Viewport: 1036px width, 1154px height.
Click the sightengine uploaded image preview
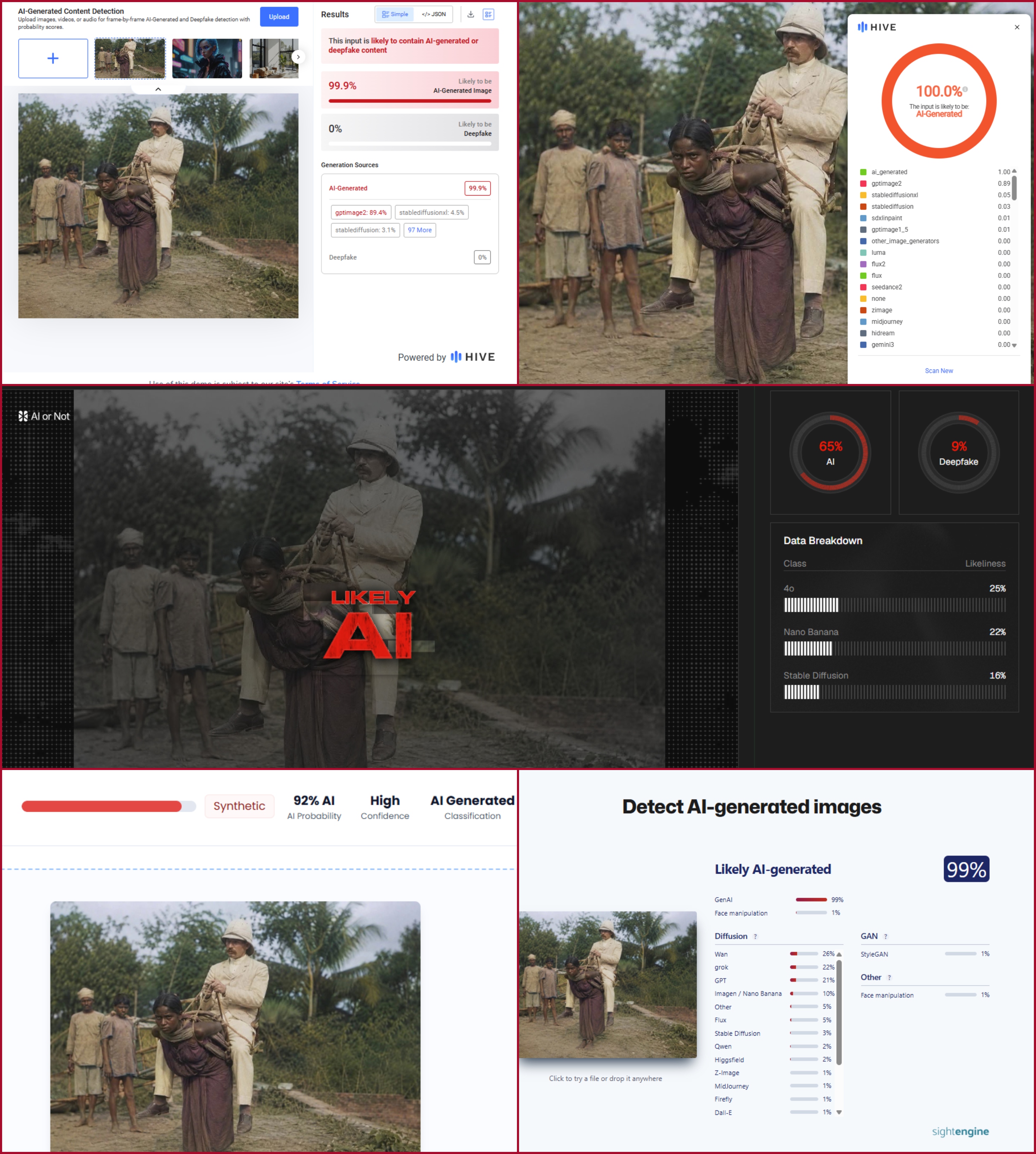607,984
